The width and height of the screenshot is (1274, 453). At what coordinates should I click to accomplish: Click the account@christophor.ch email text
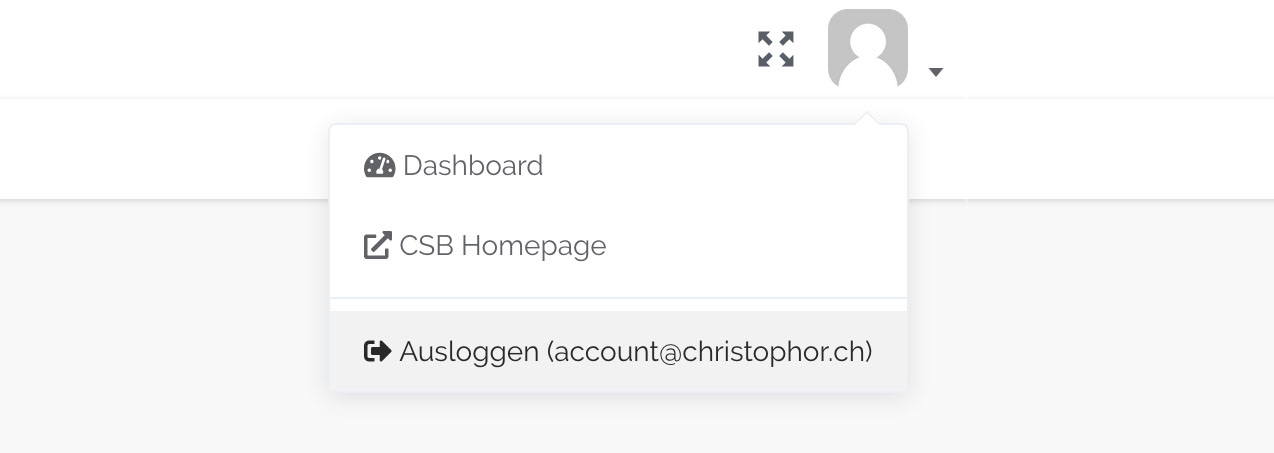(710, 352)
